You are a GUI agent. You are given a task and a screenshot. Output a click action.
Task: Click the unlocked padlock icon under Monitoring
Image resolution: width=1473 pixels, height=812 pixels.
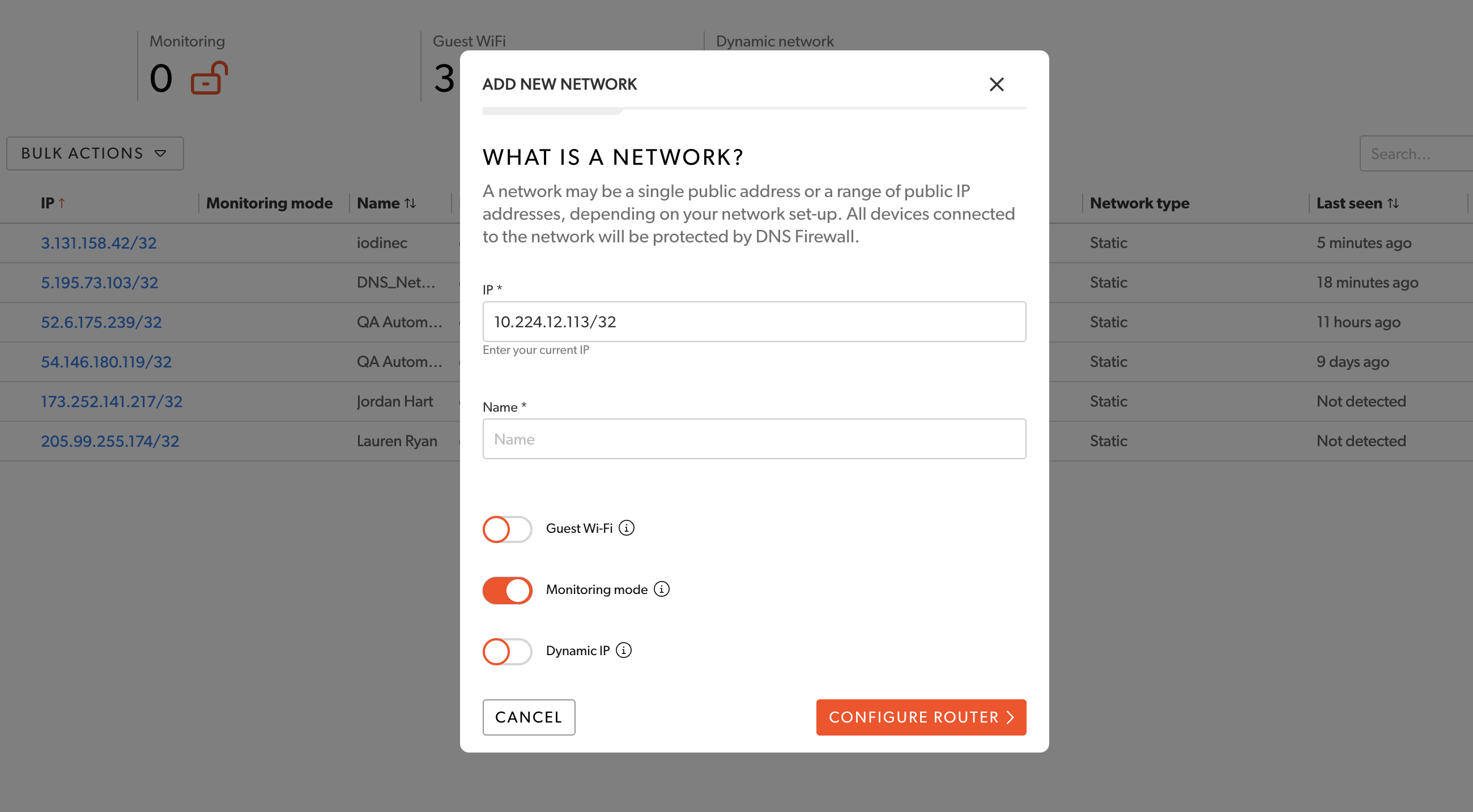[x=210, y=79]
